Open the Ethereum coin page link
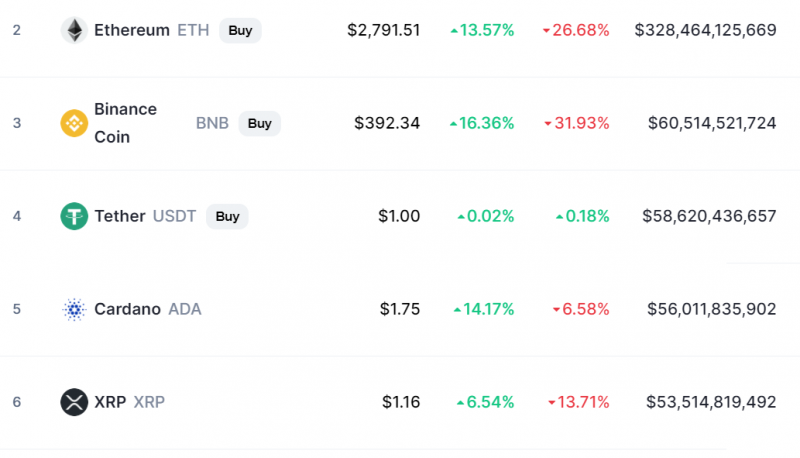800x458 pixels. coord(132,30)
